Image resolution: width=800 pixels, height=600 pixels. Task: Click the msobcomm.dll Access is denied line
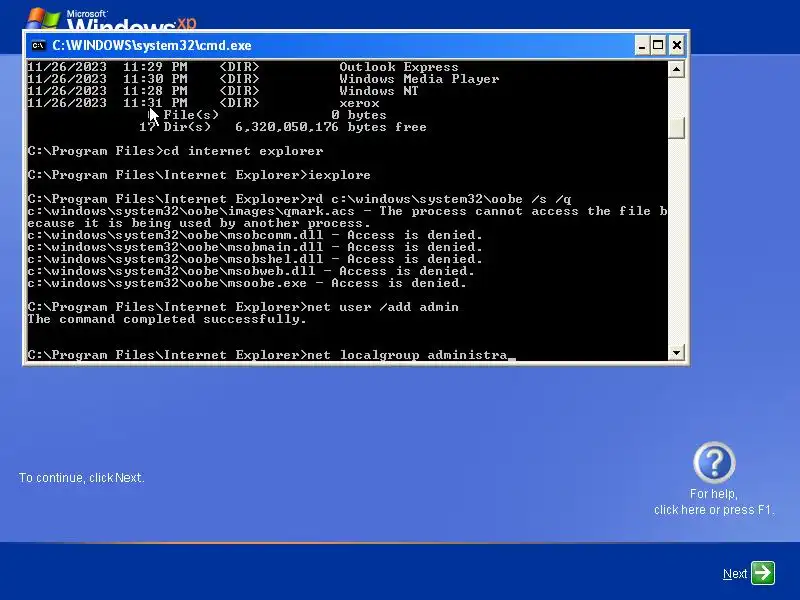tap(255, 235)
